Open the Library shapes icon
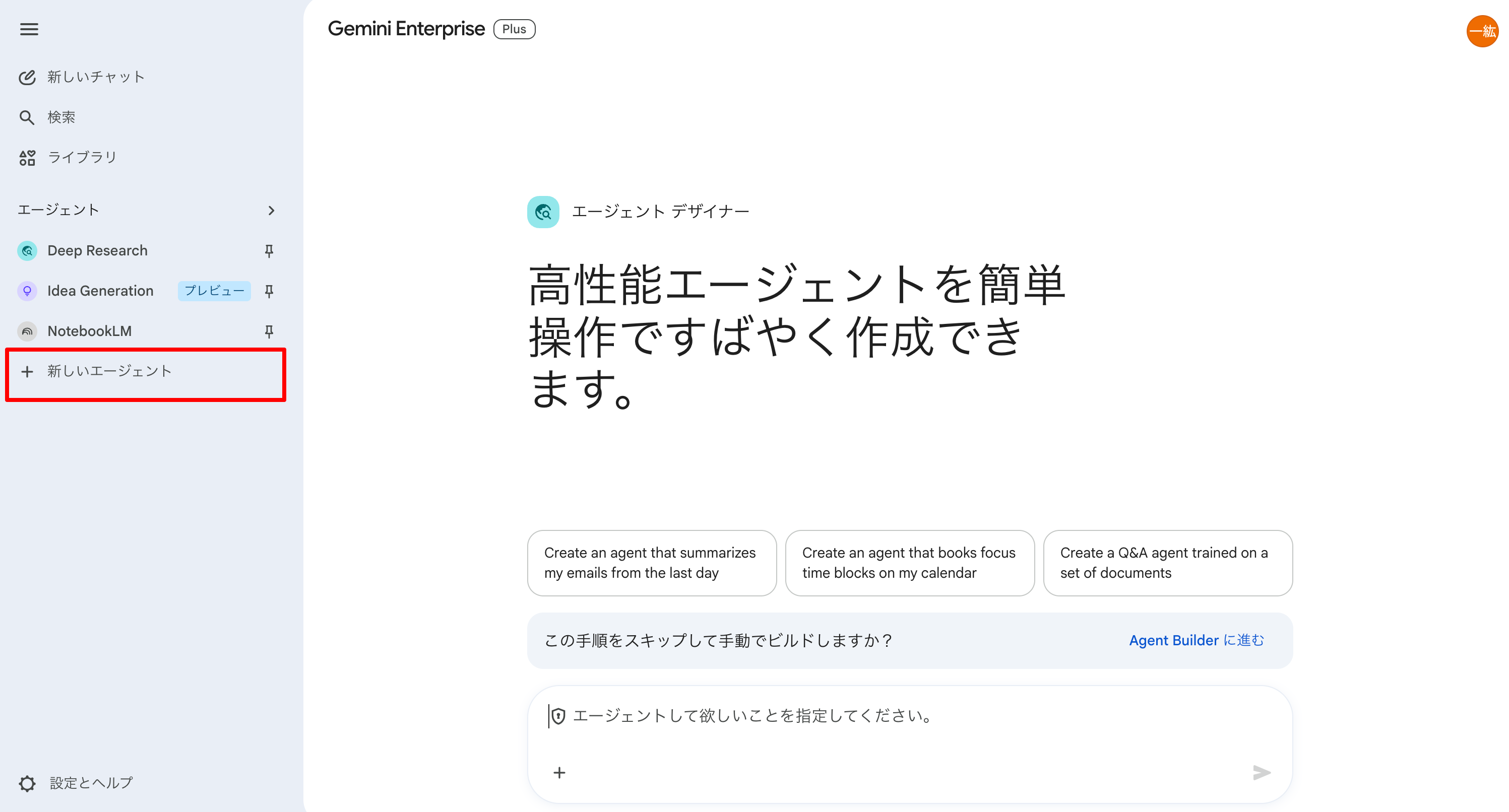 27,158
